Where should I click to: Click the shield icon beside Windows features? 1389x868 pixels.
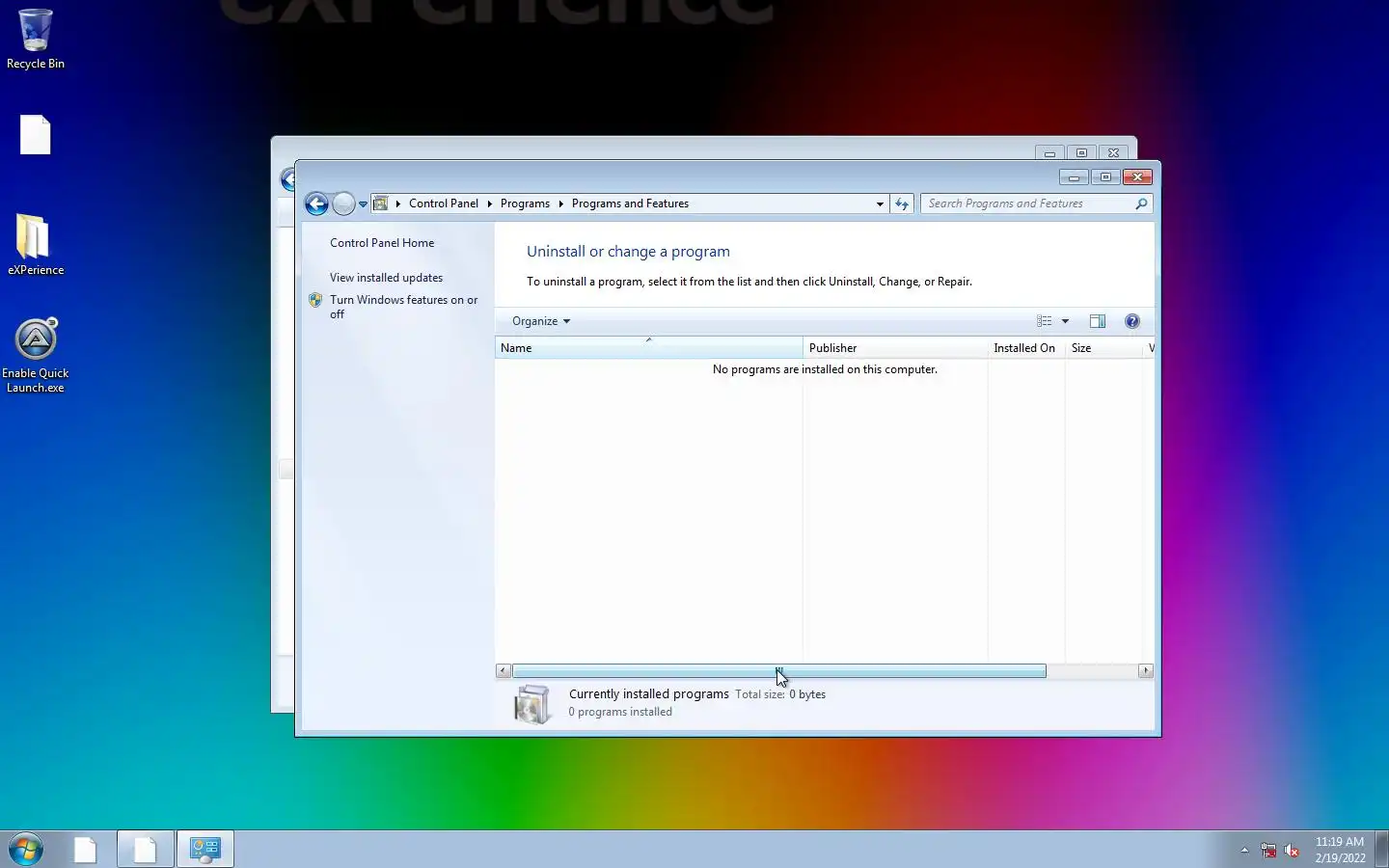click(315, 300)
